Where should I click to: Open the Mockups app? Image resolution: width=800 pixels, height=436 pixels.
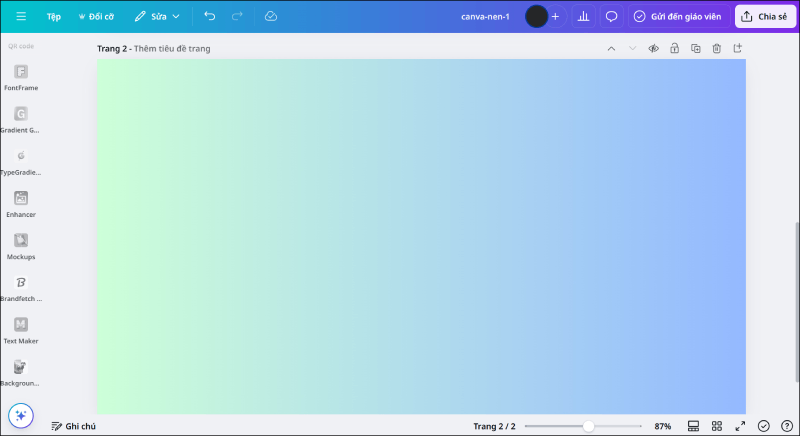[21, 247]
